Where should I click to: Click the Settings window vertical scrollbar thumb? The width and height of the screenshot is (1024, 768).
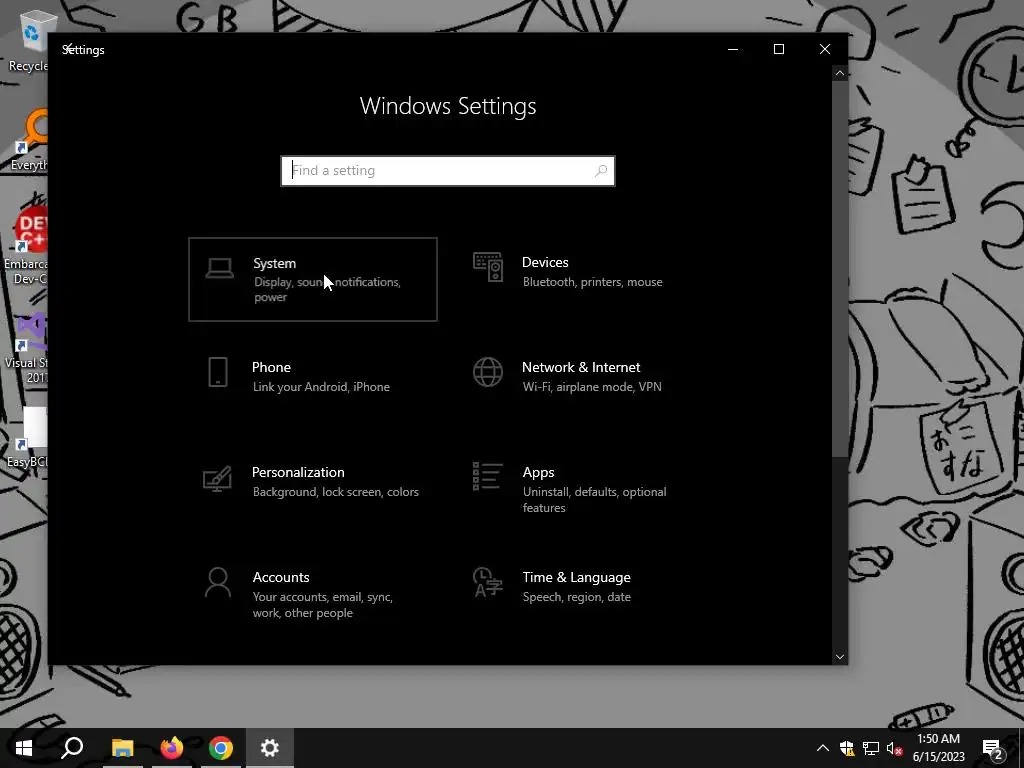pos(840,269)
